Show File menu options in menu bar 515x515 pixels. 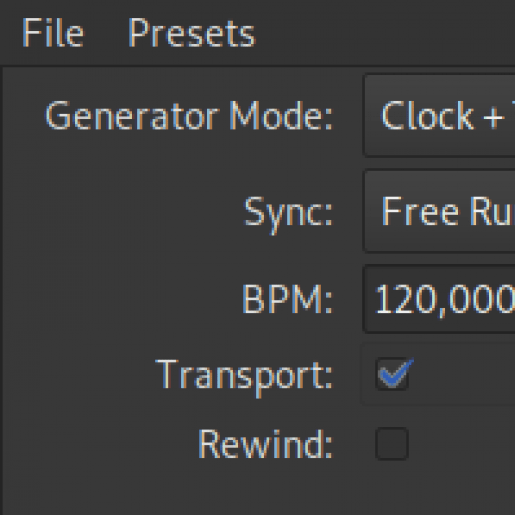(53, 33)
